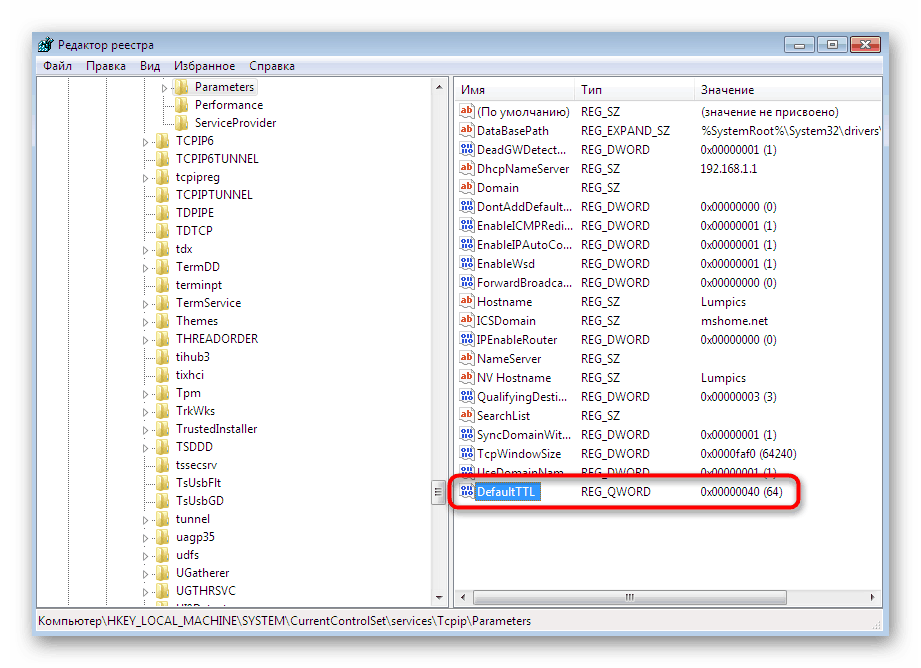Click the DeadGWDetect DWORD value icon

click(x=466, y=149)
